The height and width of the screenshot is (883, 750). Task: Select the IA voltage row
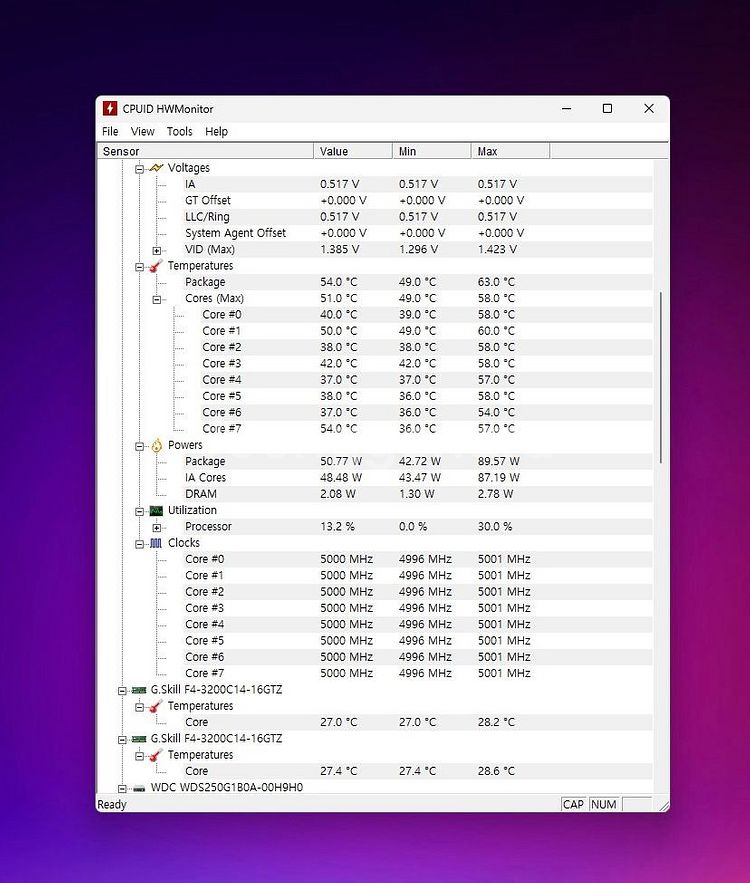[x=417, y=184]
